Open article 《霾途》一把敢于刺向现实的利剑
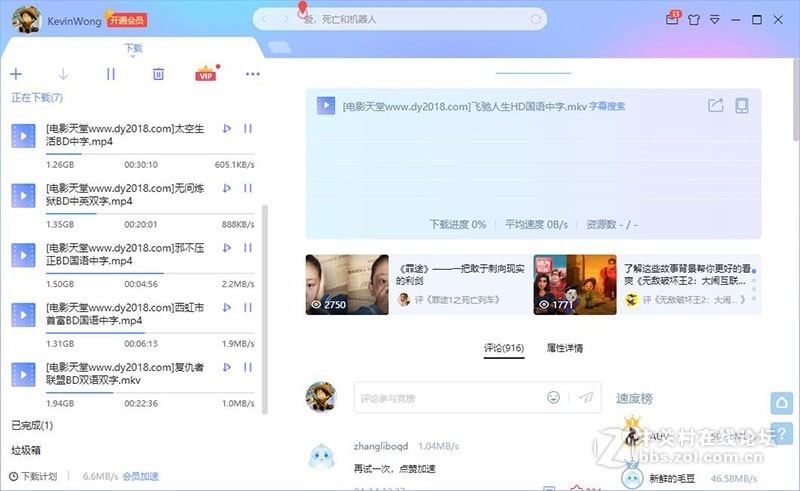Image resolution: width=800 pixels, height=491 pixels. [460, 275]
